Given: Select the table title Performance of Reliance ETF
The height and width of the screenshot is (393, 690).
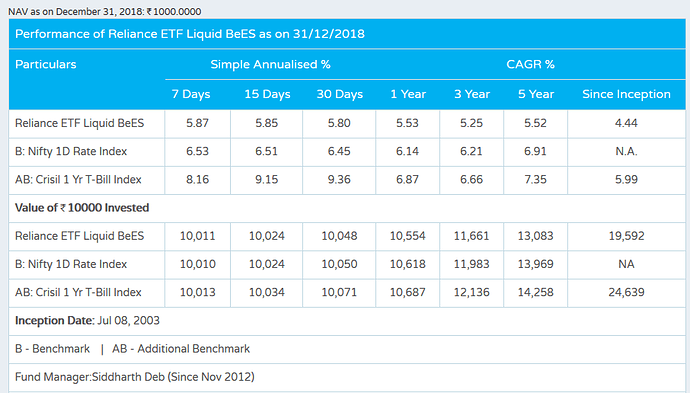Looking at the screenshot, I should (190, 34).
